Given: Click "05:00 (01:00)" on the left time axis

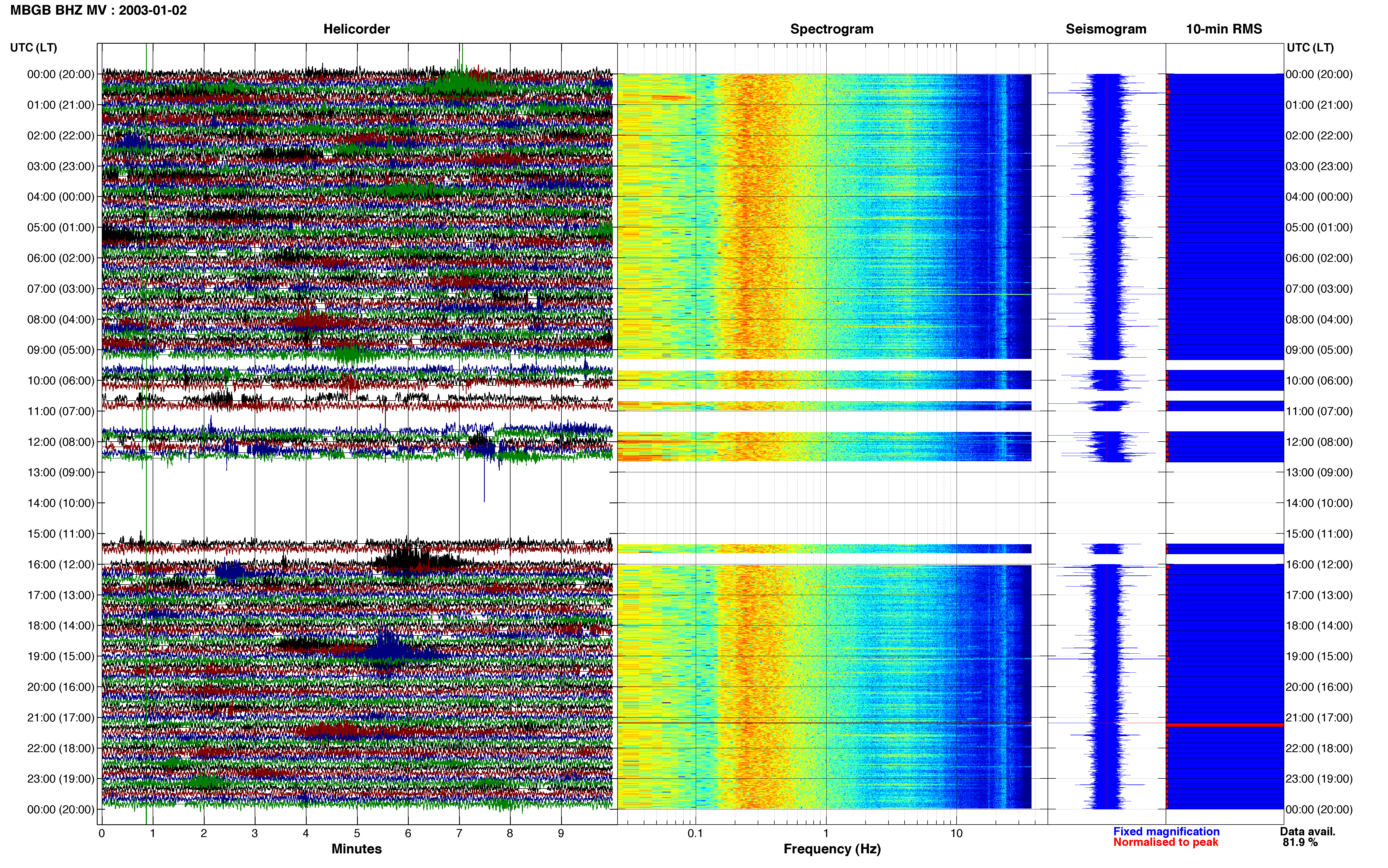Looking at the screenshot, I should tap(61, 227).
